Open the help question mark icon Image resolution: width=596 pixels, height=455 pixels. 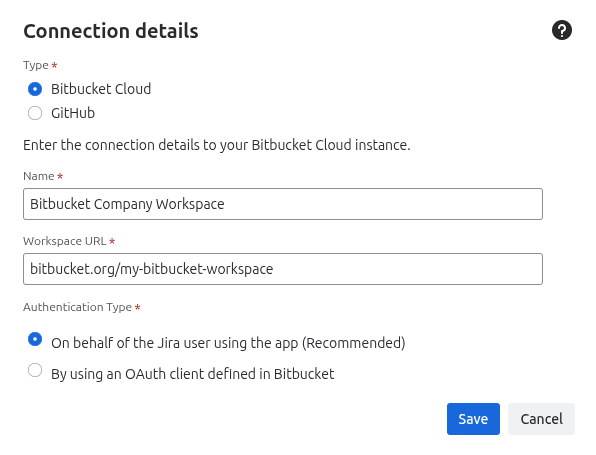pos(561,30)
